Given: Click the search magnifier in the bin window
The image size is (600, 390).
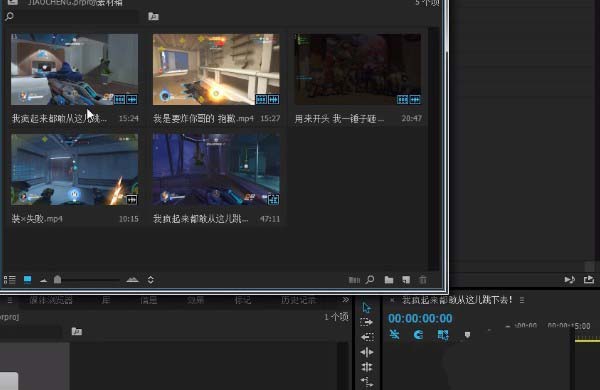Looking at the screenshot, I should tap(10, 16).
